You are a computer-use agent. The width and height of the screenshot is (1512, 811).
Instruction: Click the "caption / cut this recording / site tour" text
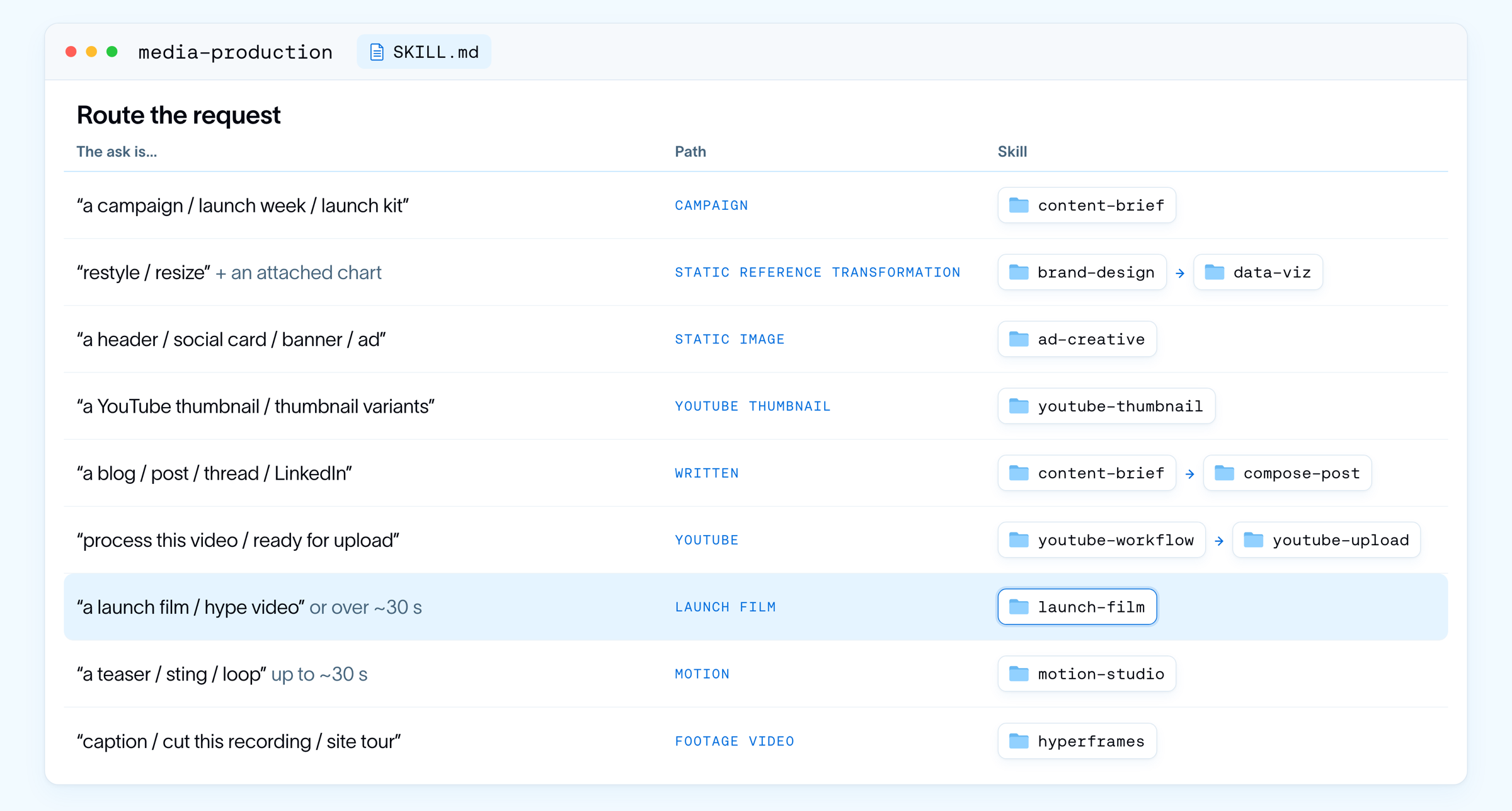(239, 741)
